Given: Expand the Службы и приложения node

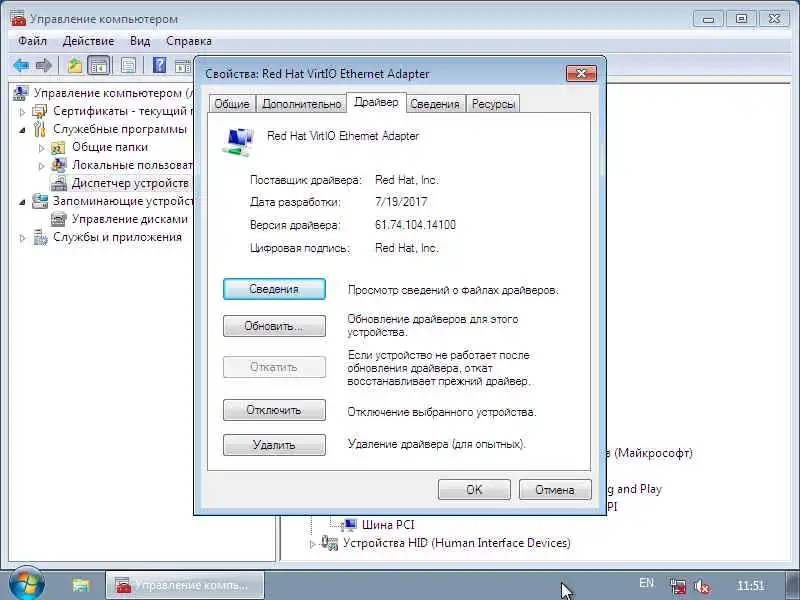Looking at the screenshot, I should pyautogui.click(x=22, y=238).
